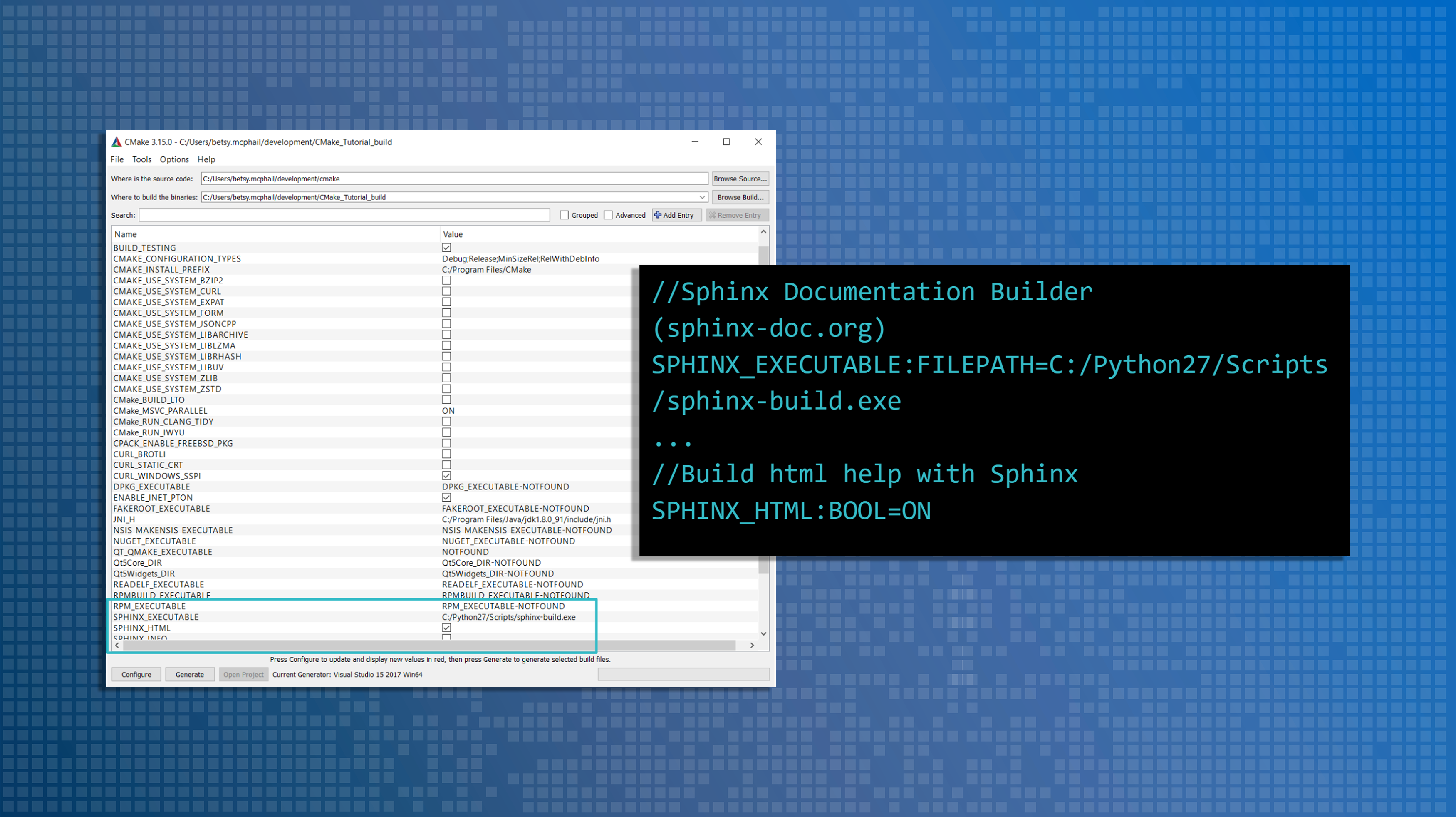The width and height of the screenshot is (1456, 817).
Task: Uncheck the BUILD_TESTING value
Action: click(x=446, y=248)
